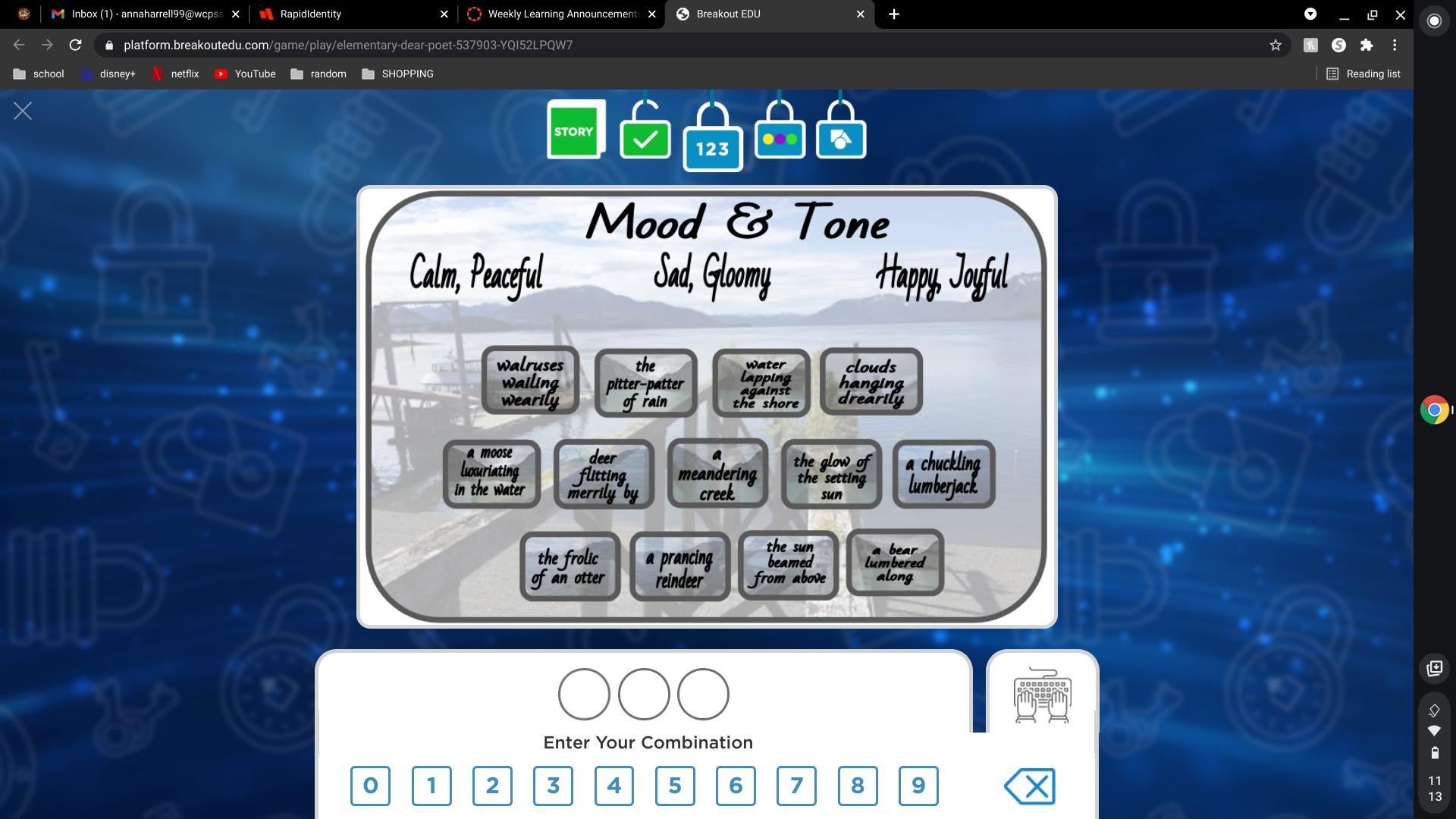Expand the school bookmarks folder
The image size is (1456, 819).
39,74
